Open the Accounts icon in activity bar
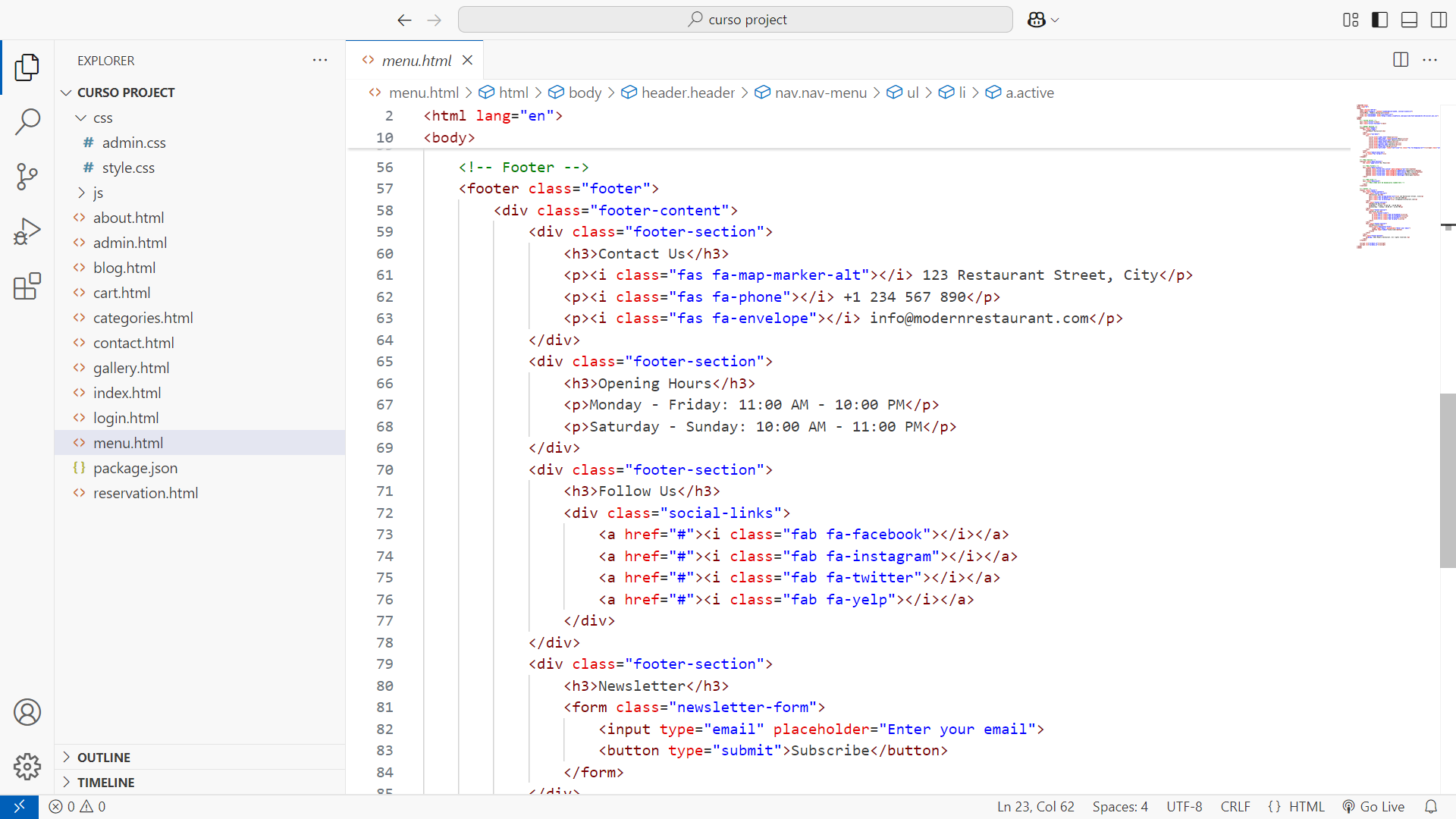 (27, 712)
